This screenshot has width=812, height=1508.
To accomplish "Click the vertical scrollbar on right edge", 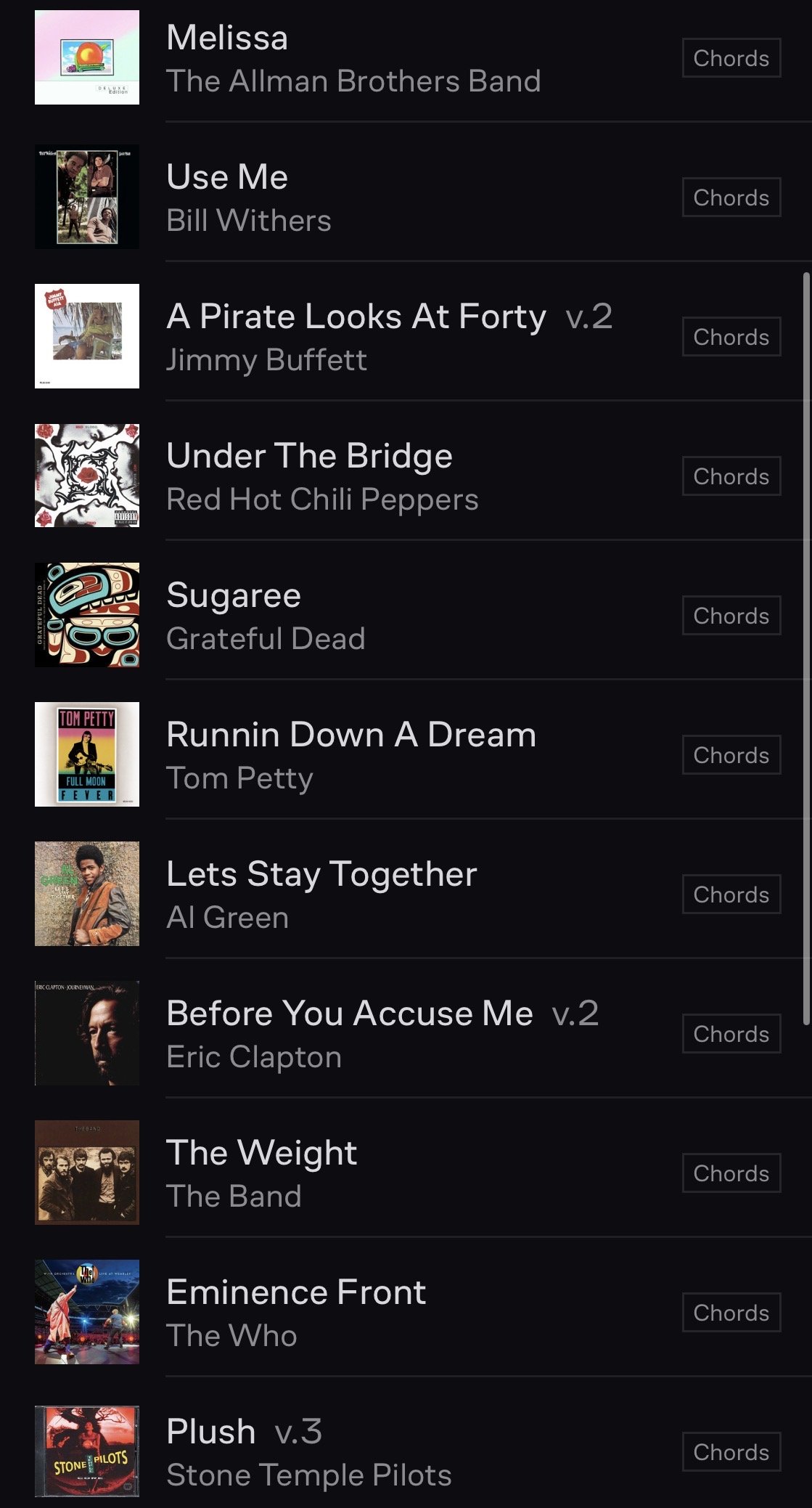I will point(806,648).
